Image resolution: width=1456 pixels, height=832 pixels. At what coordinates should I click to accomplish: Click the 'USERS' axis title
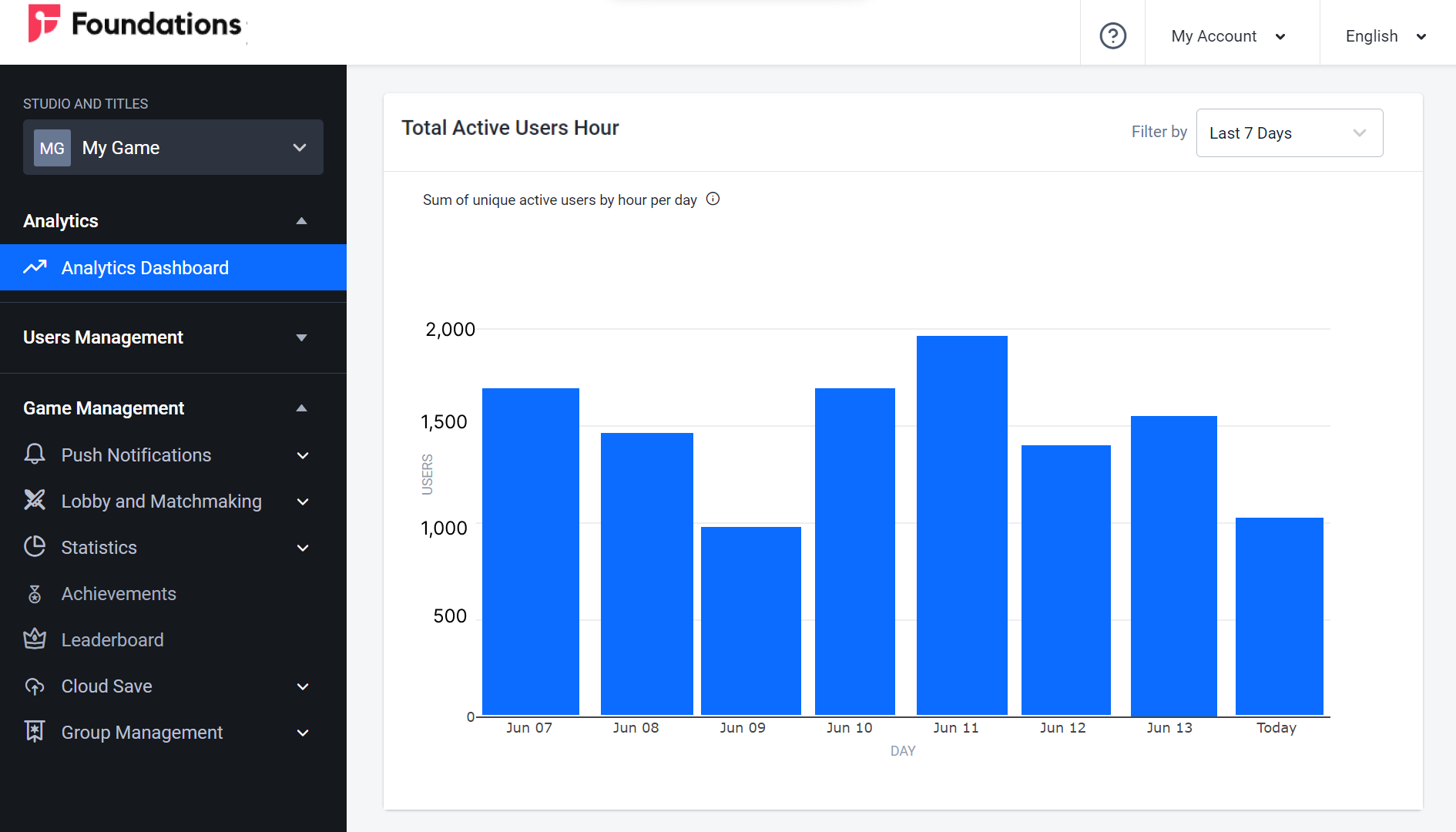click(x=428, y=474)
